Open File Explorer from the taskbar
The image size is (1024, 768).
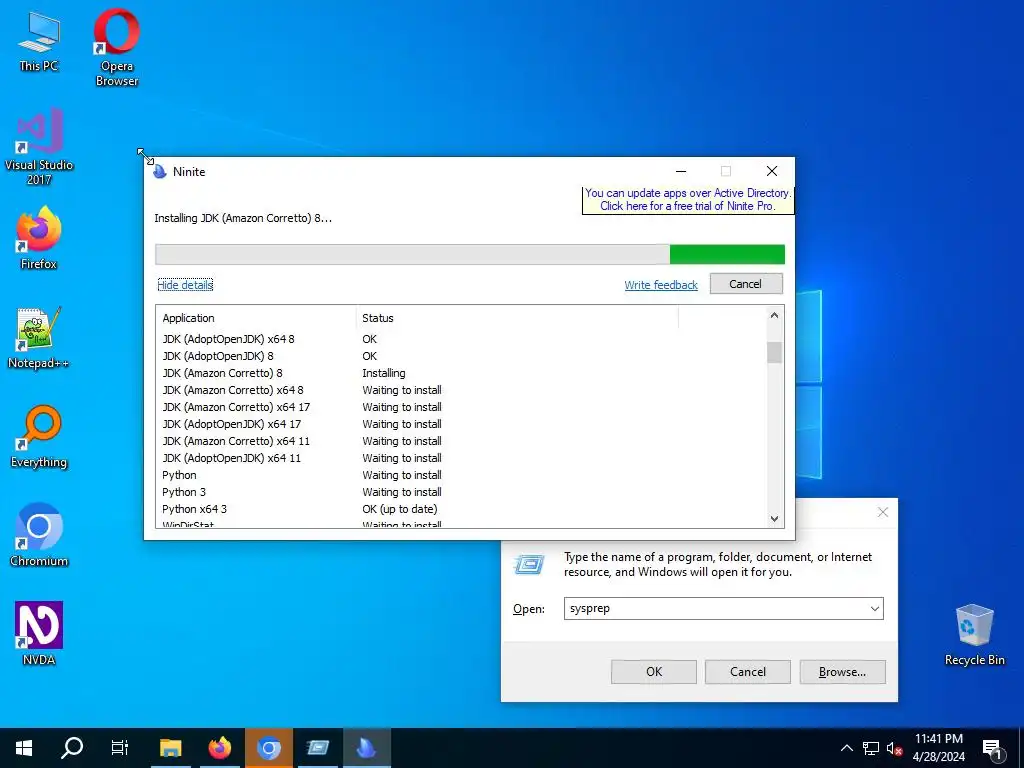170,748
